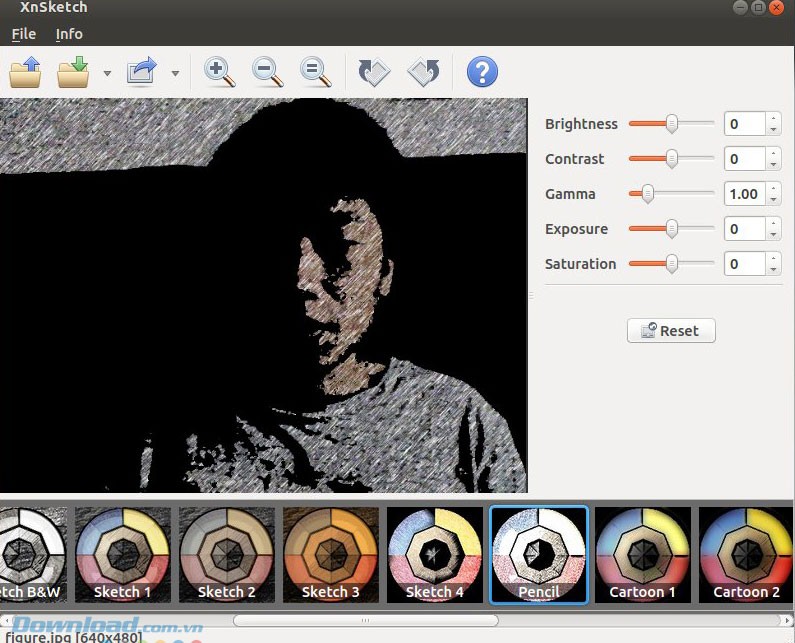Decrease Contrast with the down stepper arrow
This screenshot has width=795, height=643.
point(773,164)
